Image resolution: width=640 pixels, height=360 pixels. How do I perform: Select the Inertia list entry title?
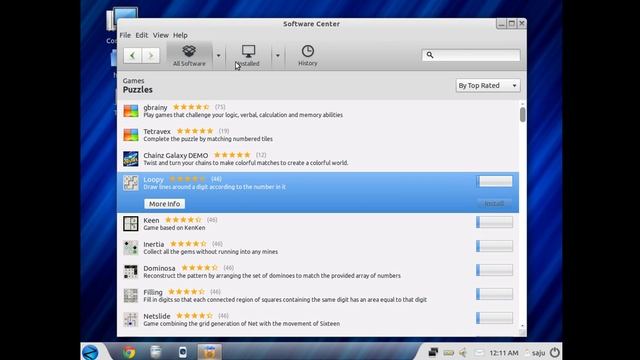(153, 244)
